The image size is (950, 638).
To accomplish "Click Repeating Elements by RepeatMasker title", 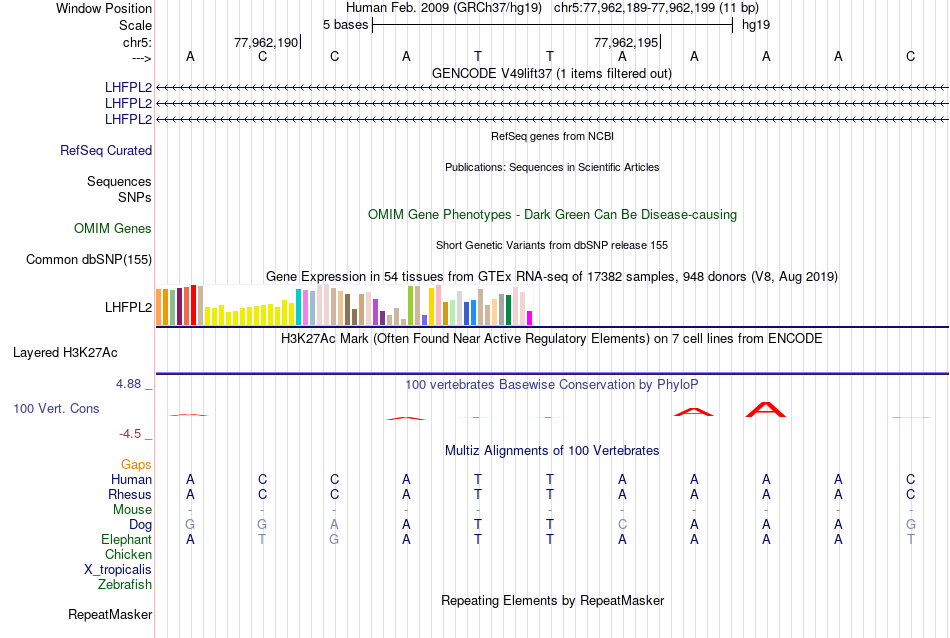I will click(x=553, y=600).
